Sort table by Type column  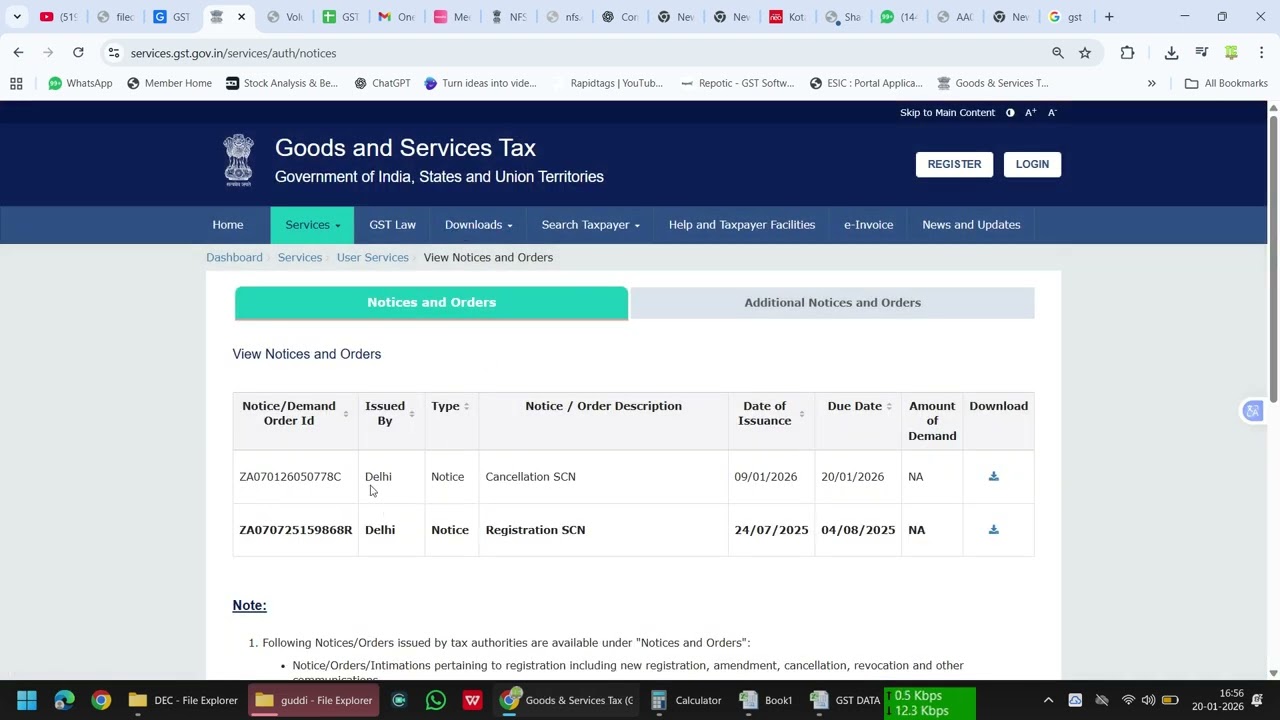[x=466, y=406]
